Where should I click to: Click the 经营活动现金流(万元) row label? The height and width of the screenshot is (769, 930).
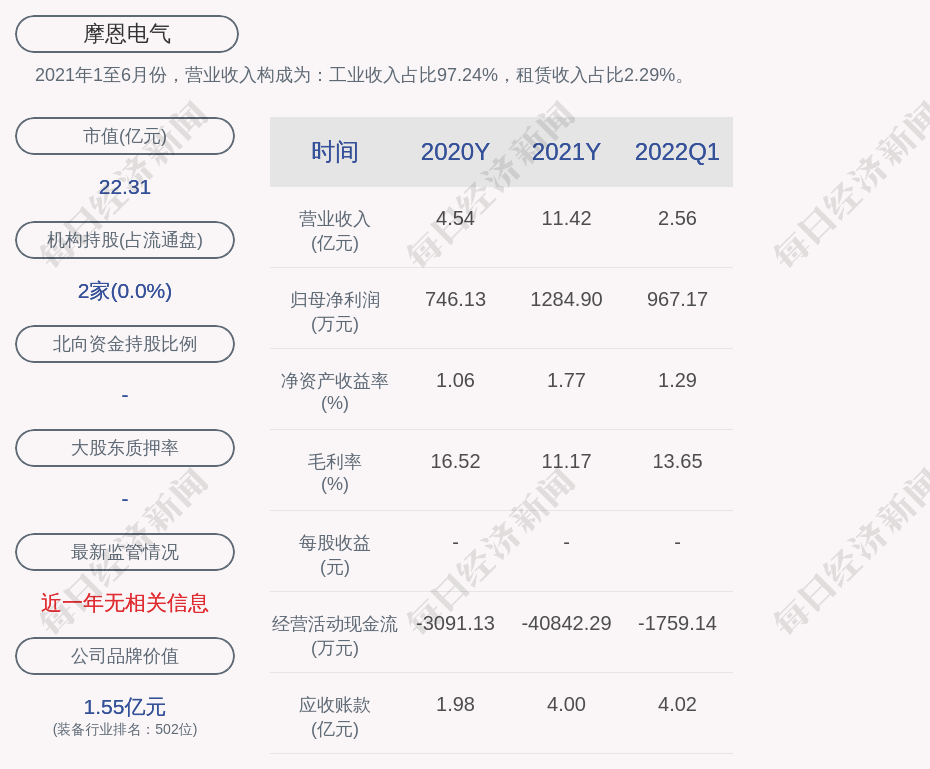(335, 636)
